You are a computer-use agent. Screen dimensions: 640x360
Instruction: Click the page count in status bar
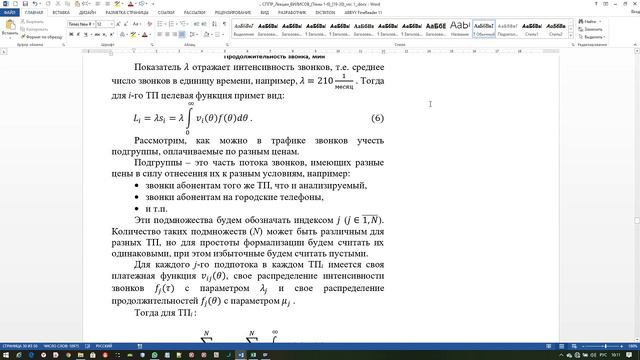20,346
